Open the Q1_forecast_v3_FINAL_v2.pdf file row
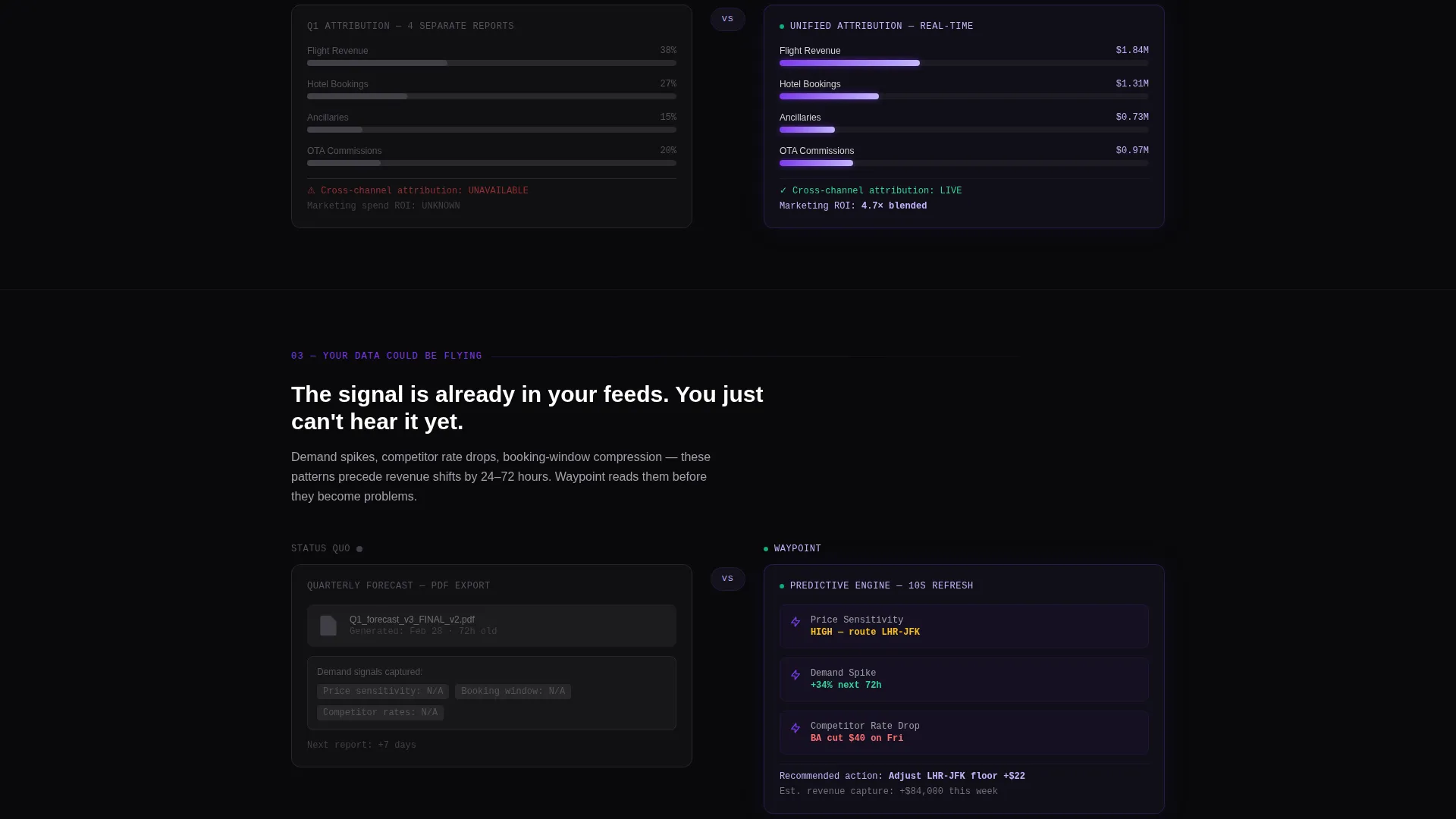 (x=491, y=626)
